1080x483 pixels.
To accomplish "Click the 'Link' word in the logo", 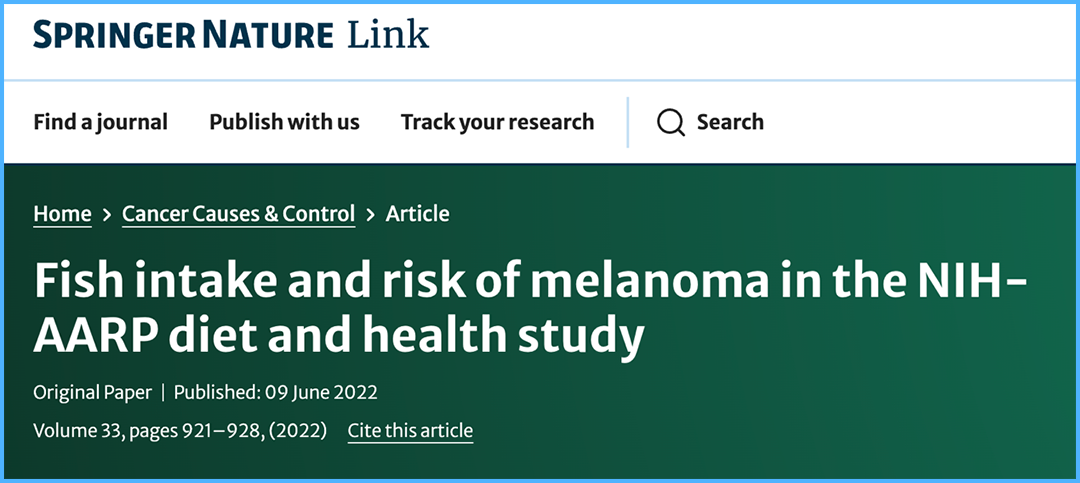I will click(x=388, y=34).
